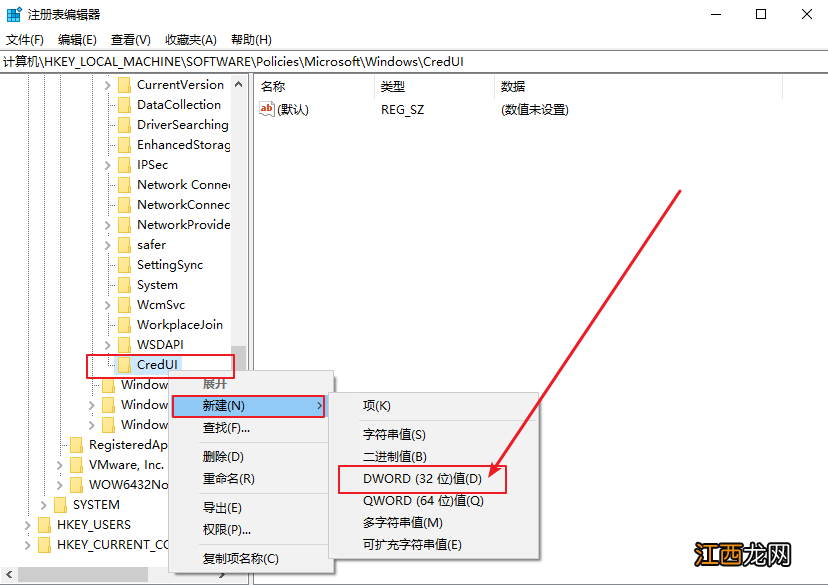Click the WSDAPI folder icon
828x585 pixels.
tap(125, 344)
